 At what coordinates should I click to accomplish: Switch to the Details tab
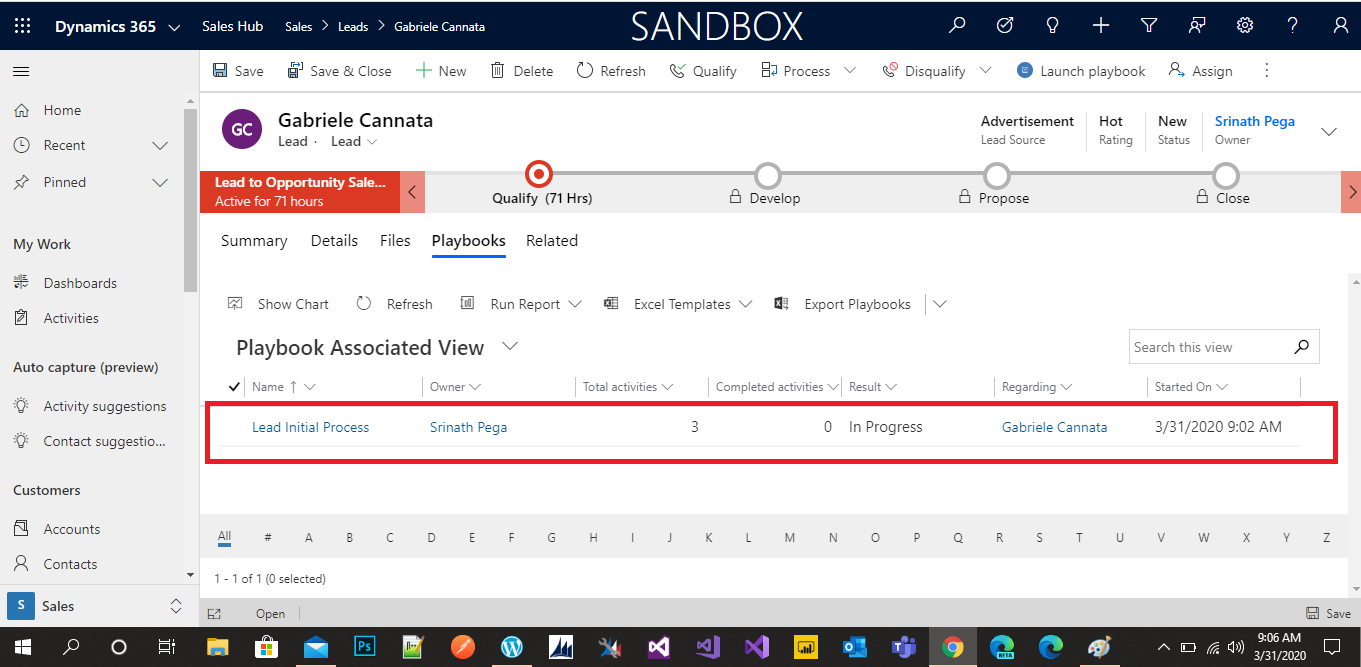334,240
